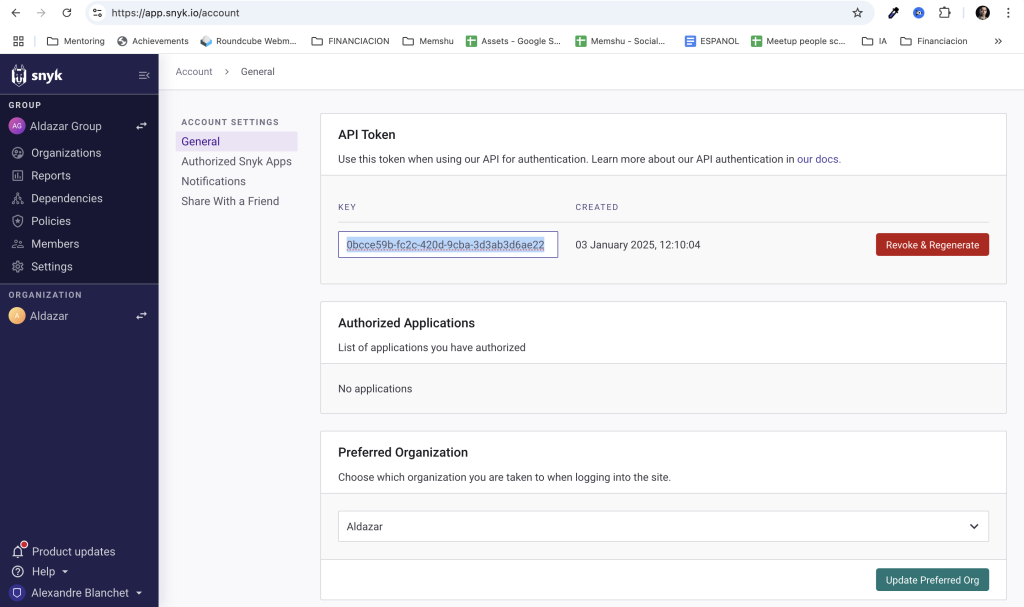Open the Achievements bookmark
The image size is (1024, 607).
click(153, 41)
